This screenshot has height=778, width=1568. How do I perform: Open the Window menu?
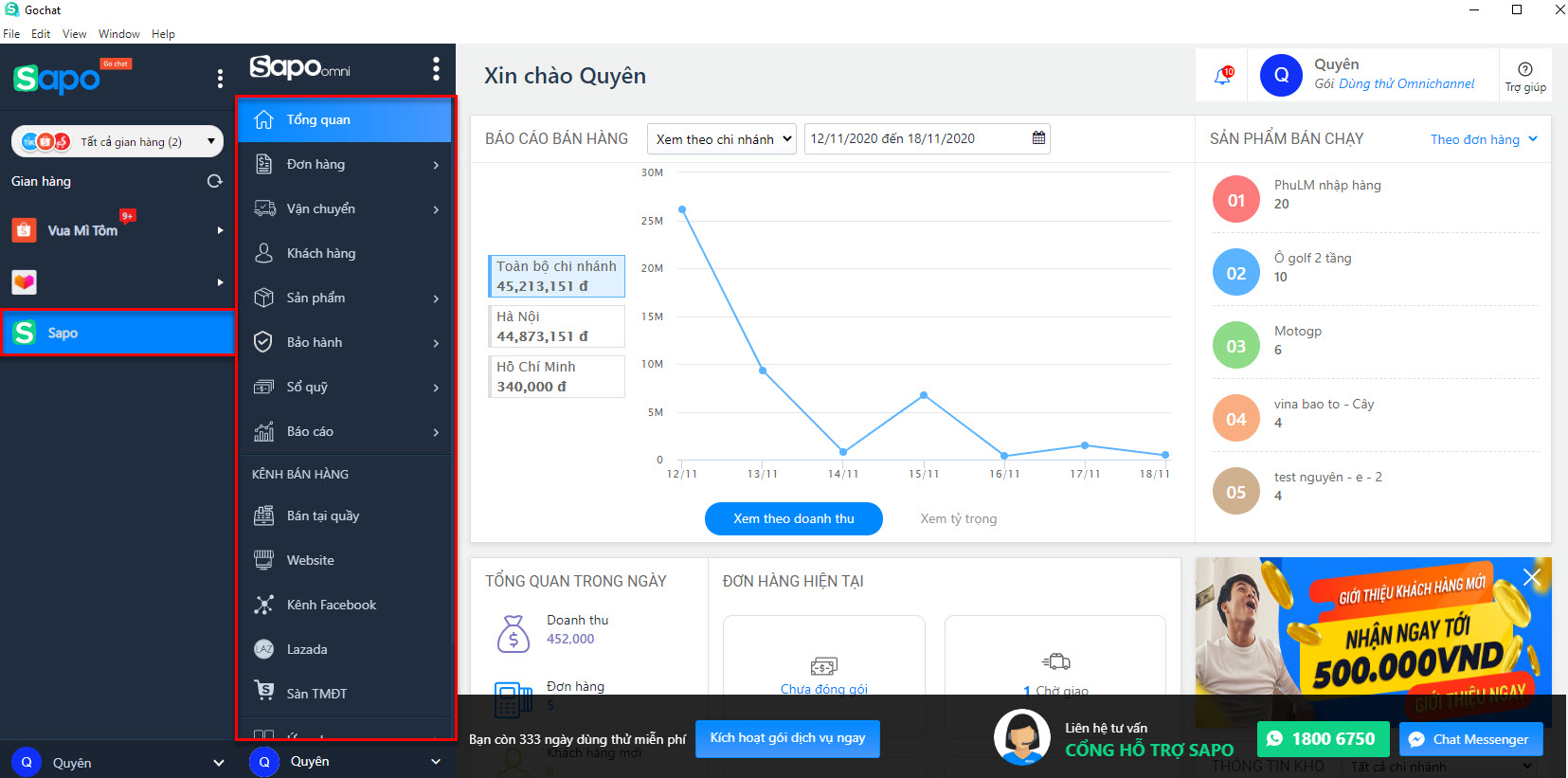[119, 34]
